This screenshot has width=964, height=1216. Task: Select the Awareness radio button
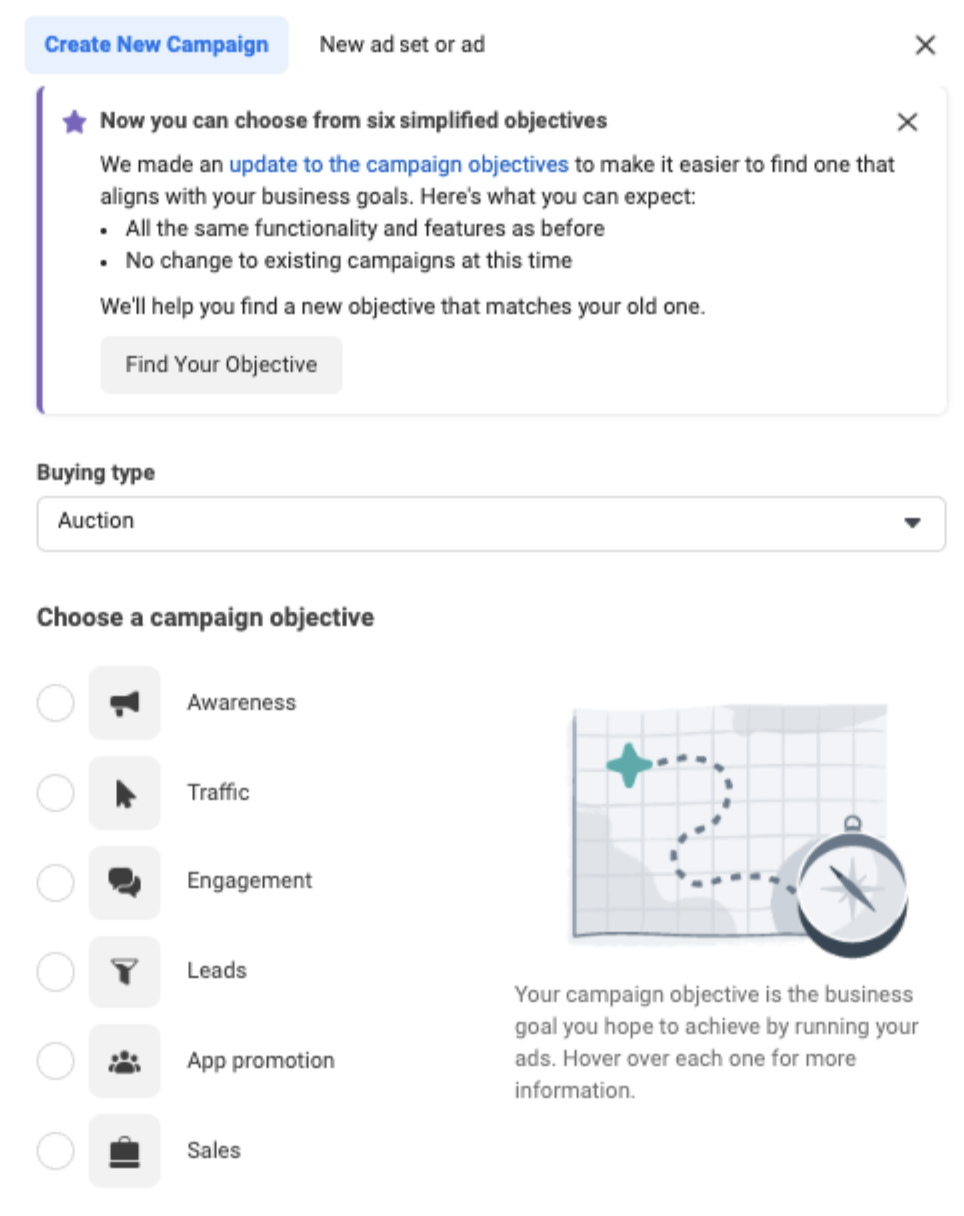coord(55,702)
